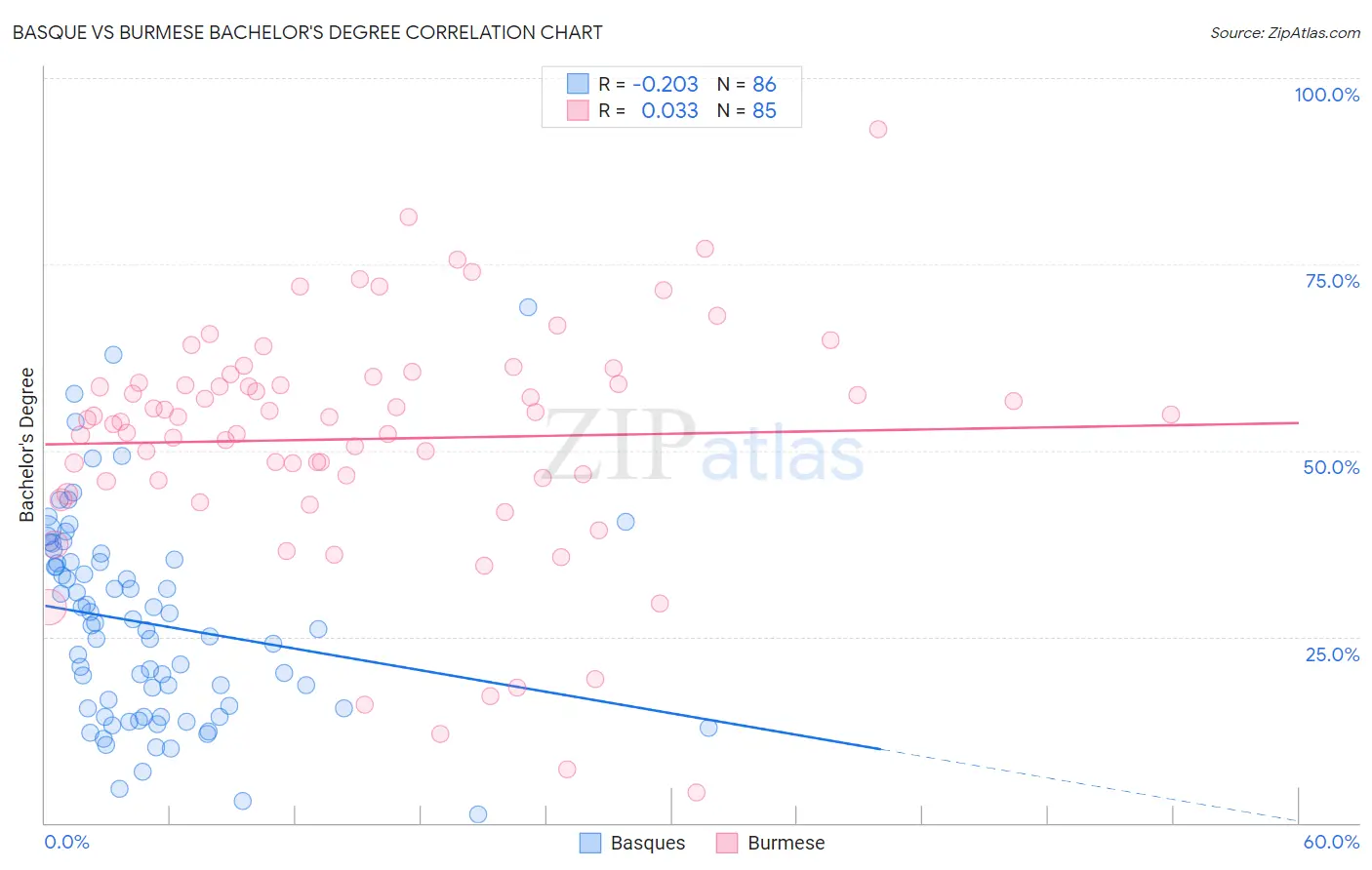Image resolution: width=1372 pixels, height=870 pixels.
Task: Click the 25.0% y-axis label
Action: [x=1332, y=654]
